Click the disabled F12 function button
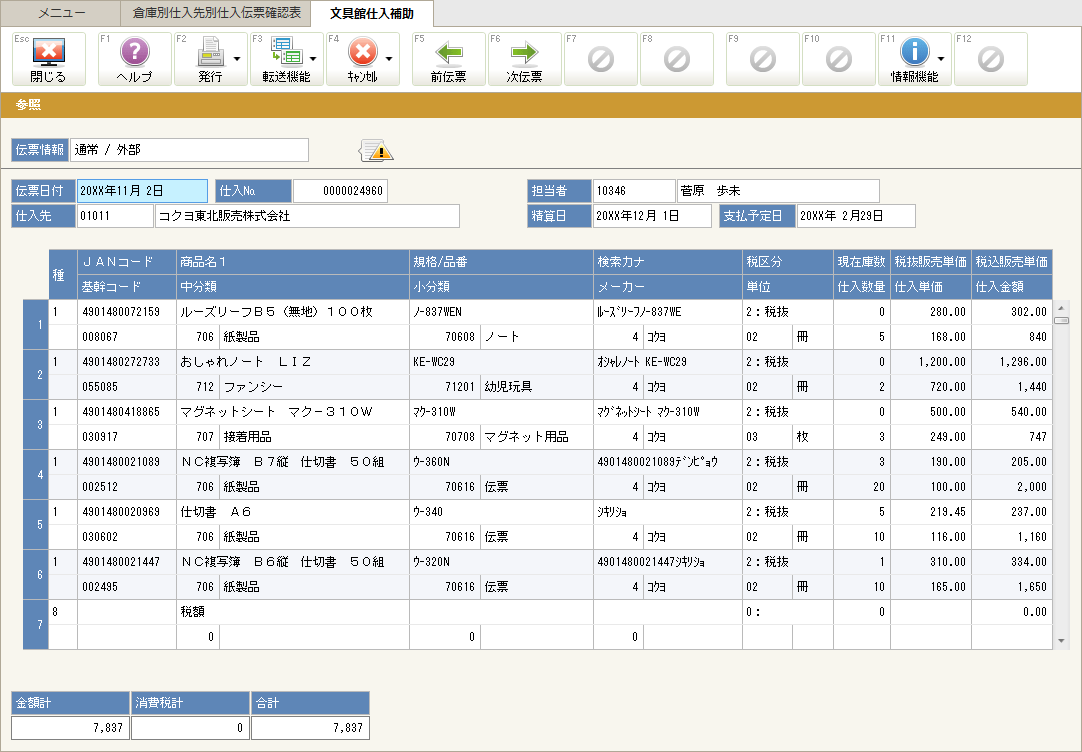The height and width of the screenshot is (752, 1082). point(990,59)
